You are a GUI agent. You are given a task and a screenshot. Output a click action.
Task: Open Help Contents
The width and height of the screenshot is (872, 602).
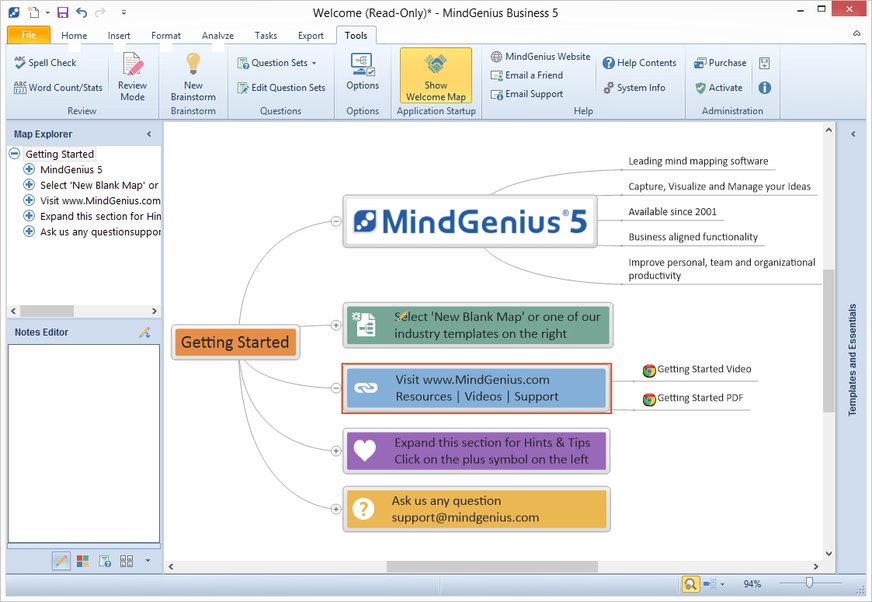[639, 63]
